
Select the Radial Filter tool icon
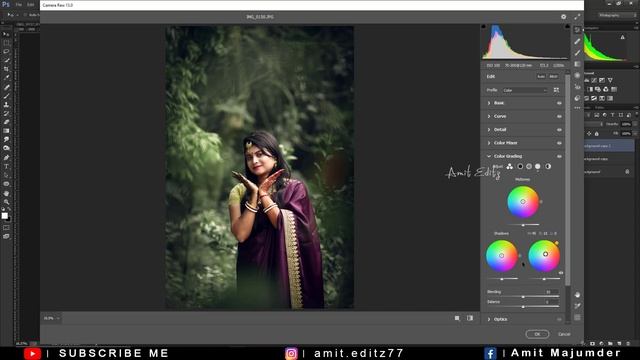point(577,76)
